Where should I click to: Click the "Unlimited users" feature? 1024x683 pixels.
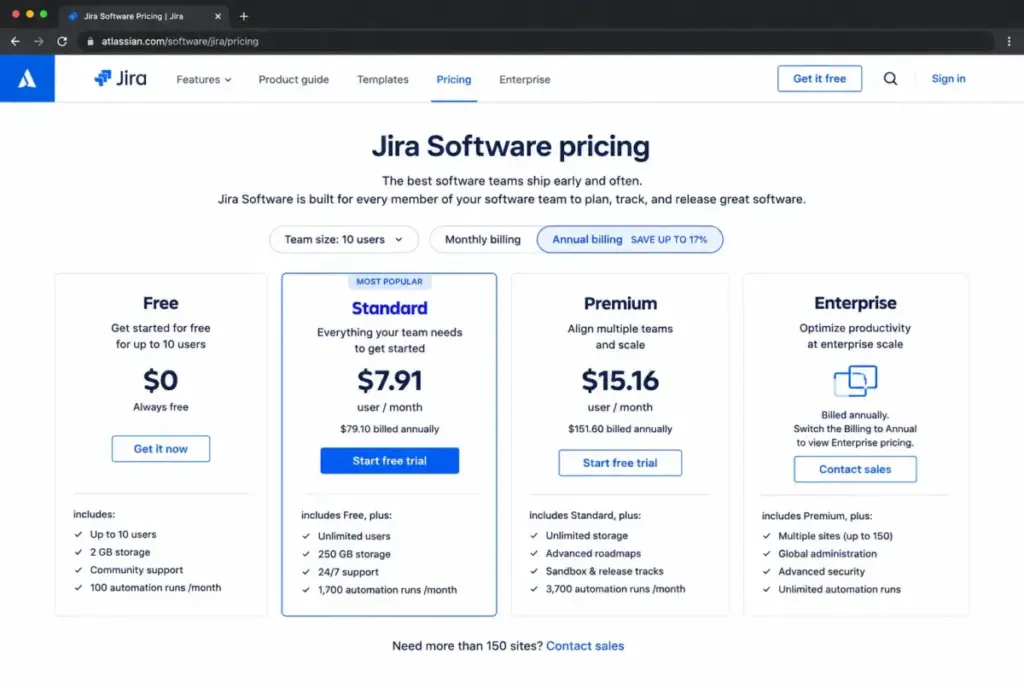354,536
